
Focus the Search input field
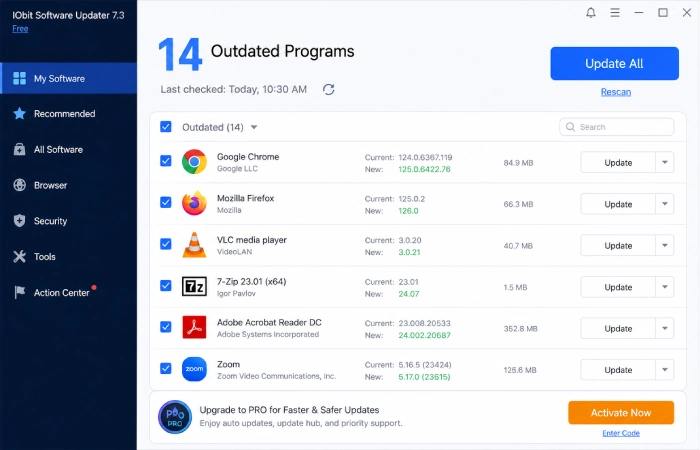(617, 127)
